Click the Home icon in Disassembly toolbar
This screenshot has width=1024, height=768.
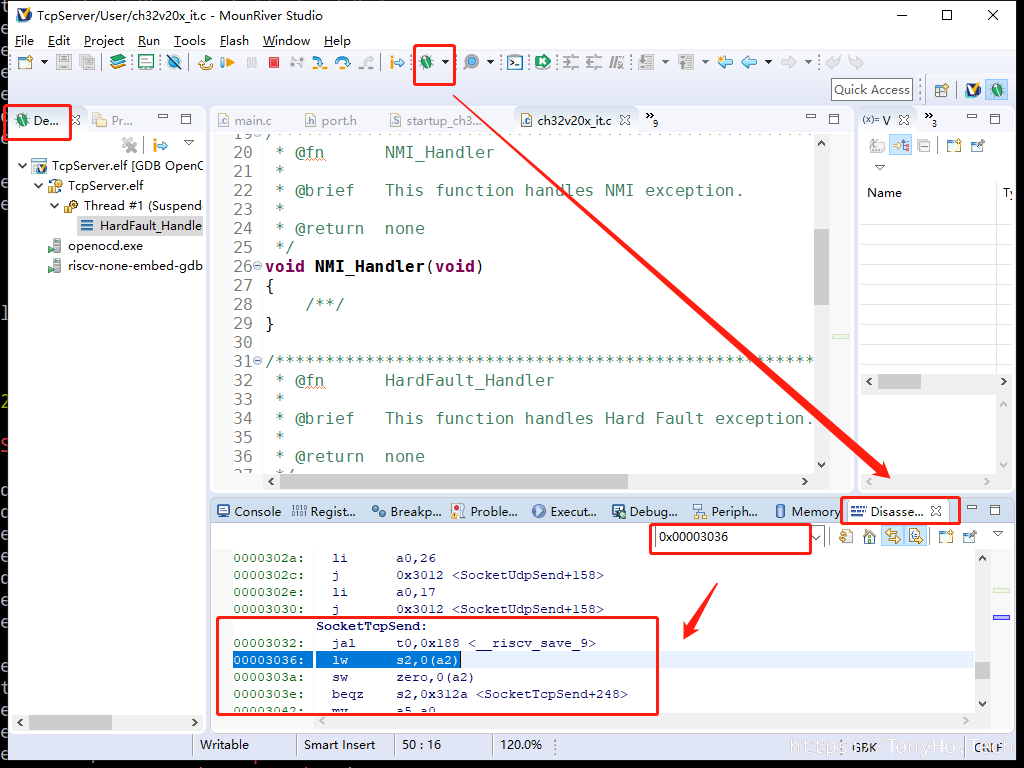click(870, 537)
